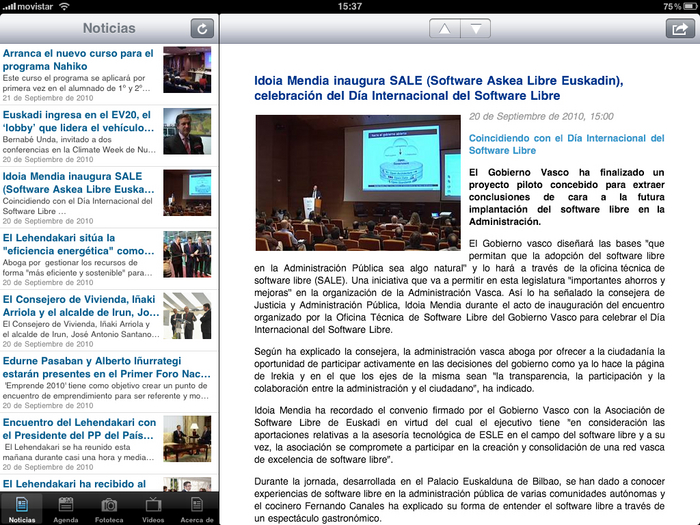Viewport: 700px width, 525px height.
Task: Tap bold lead 'El Gobierno Vasco ha finalizado un proyecto piloto'
Action: pyautogui.click(x=567, y=197)
